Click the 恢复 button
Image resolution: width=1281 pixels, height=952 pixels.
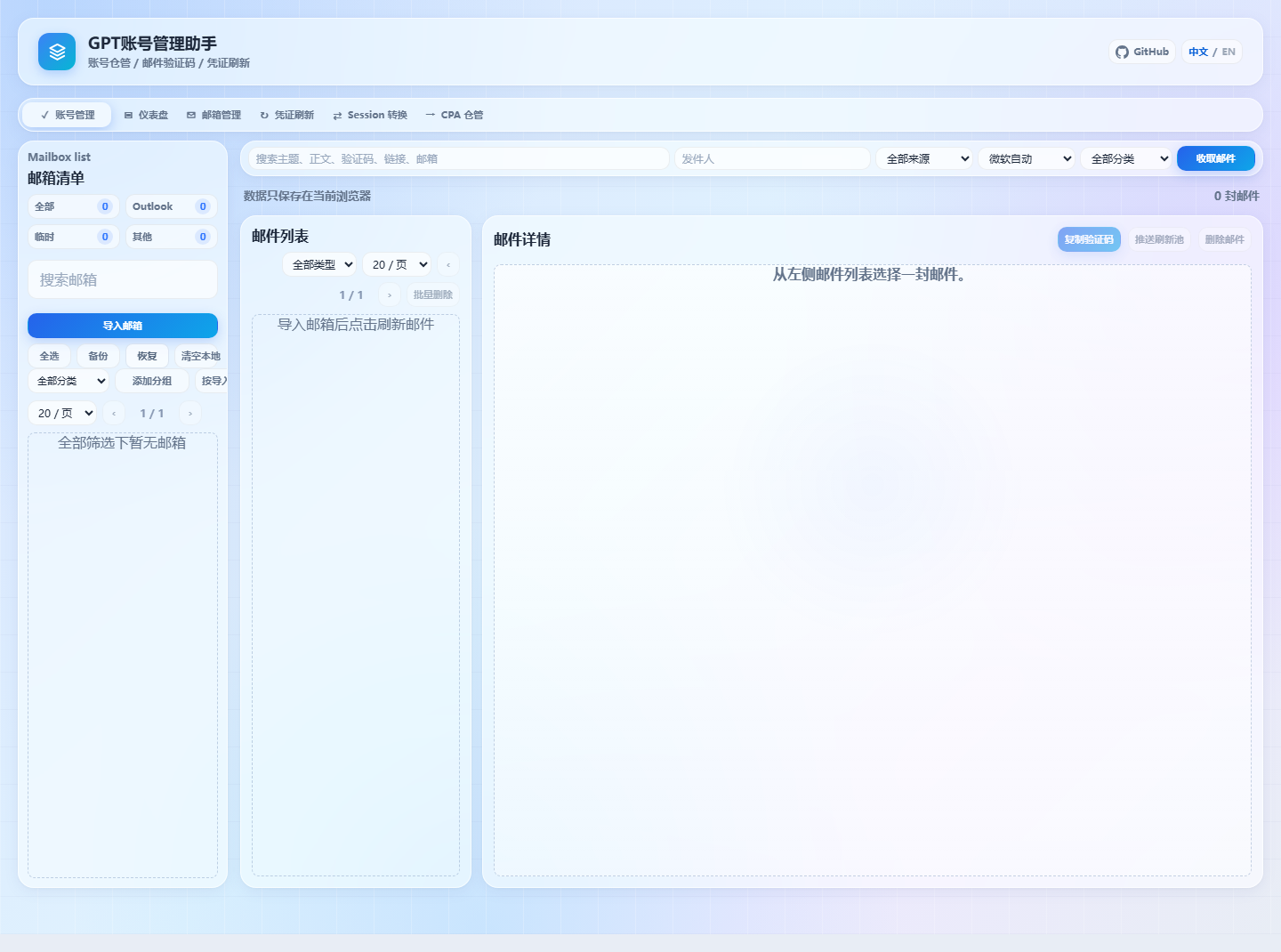click(147, 356)
